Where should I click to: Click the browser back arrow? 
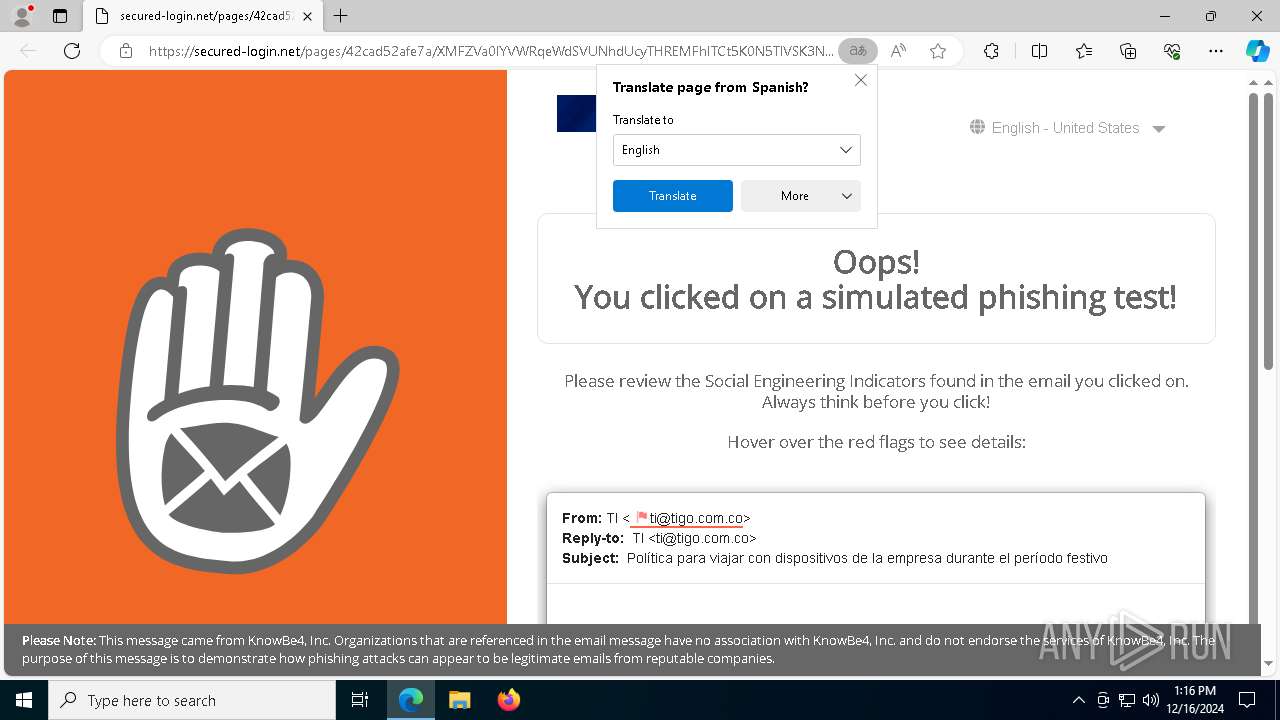28,51
